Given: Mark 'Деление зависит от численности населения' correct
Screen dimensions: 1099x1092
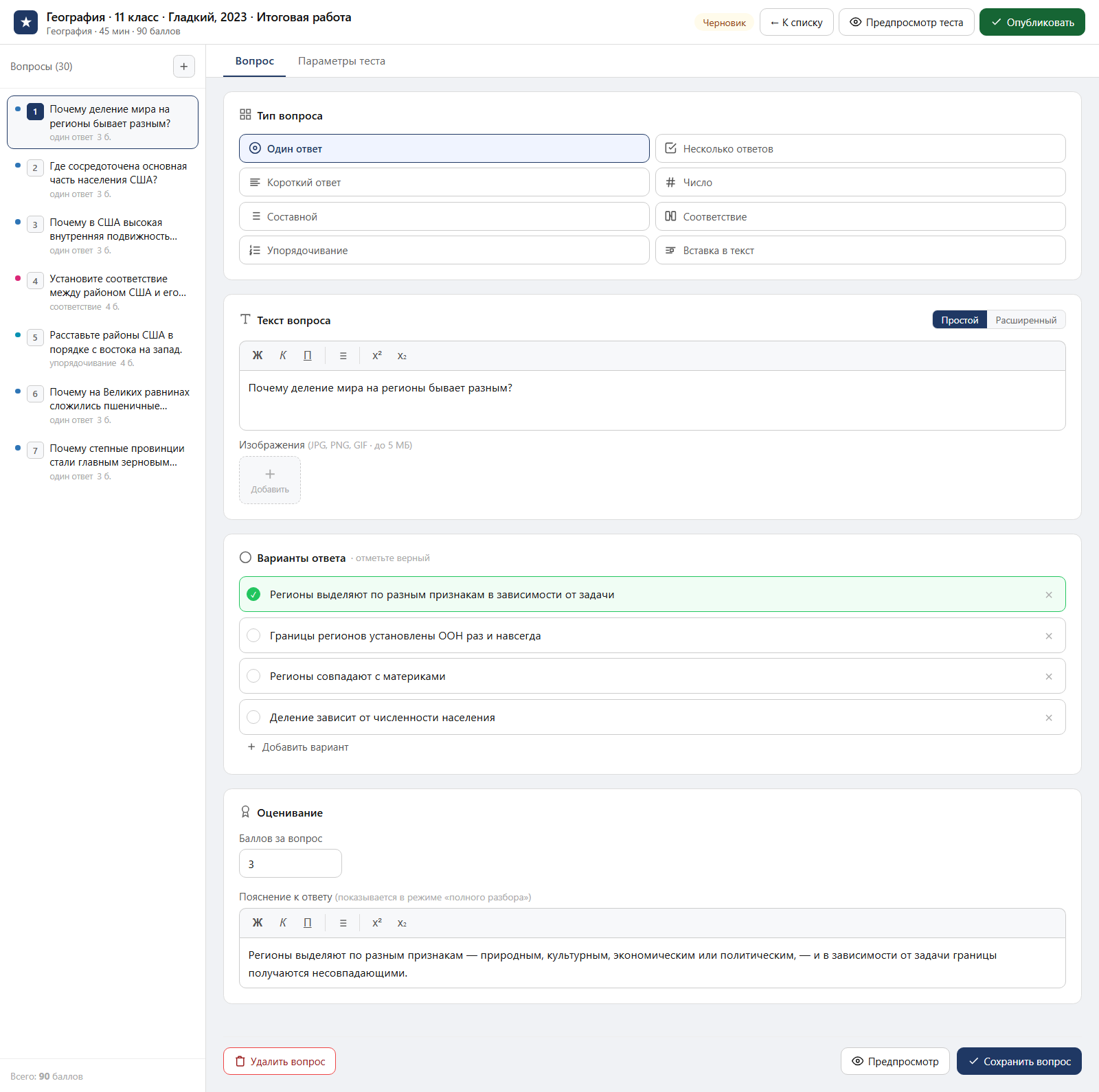Looking at the screenshot, I should [253, 718].
